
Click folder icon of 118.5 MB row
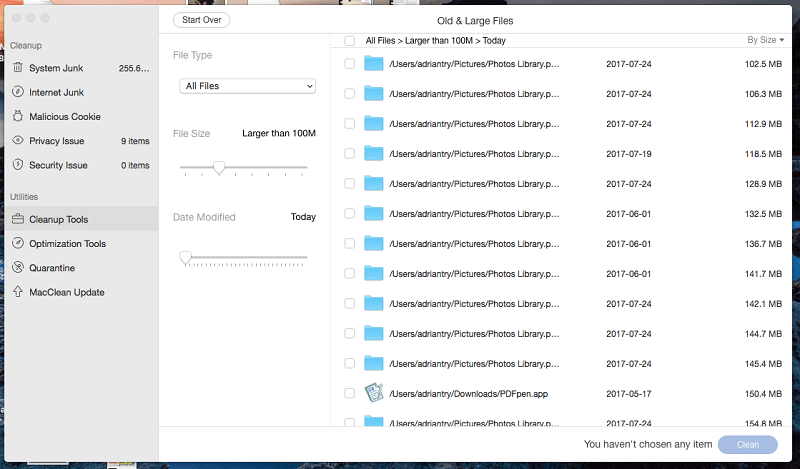[373, 154]
